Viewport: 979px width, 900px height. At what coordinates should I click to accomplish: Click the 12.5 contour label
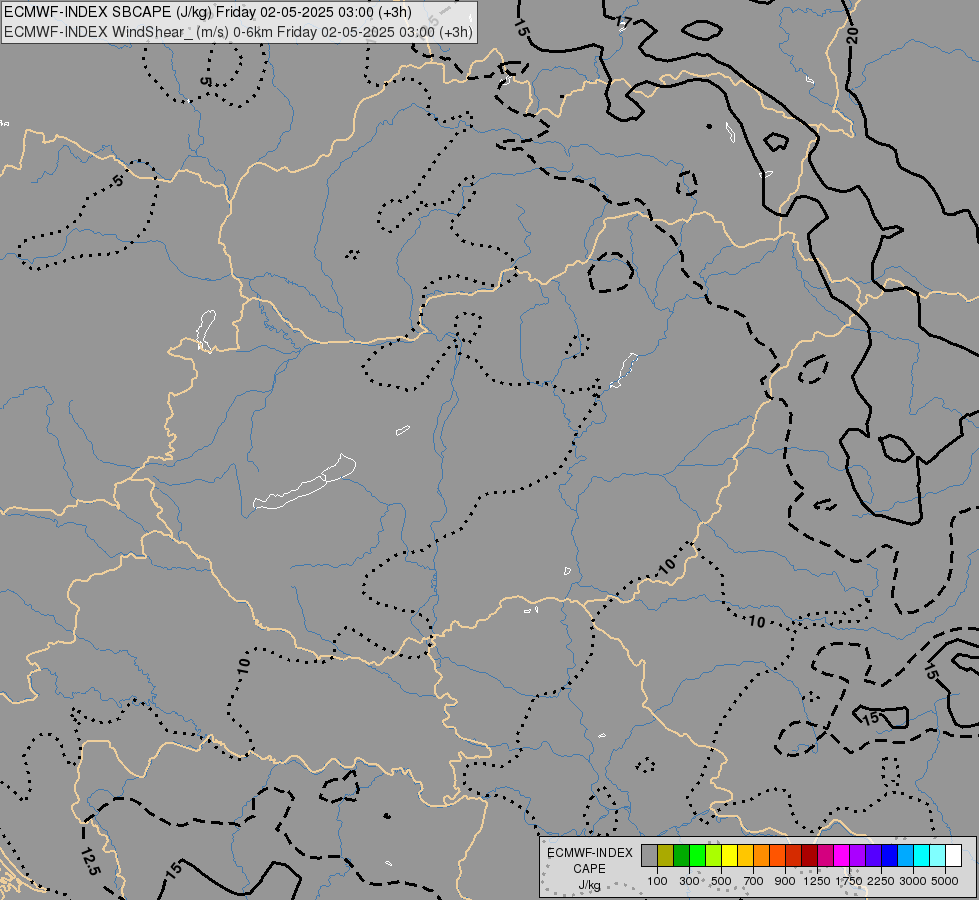[x=89, y=861]
